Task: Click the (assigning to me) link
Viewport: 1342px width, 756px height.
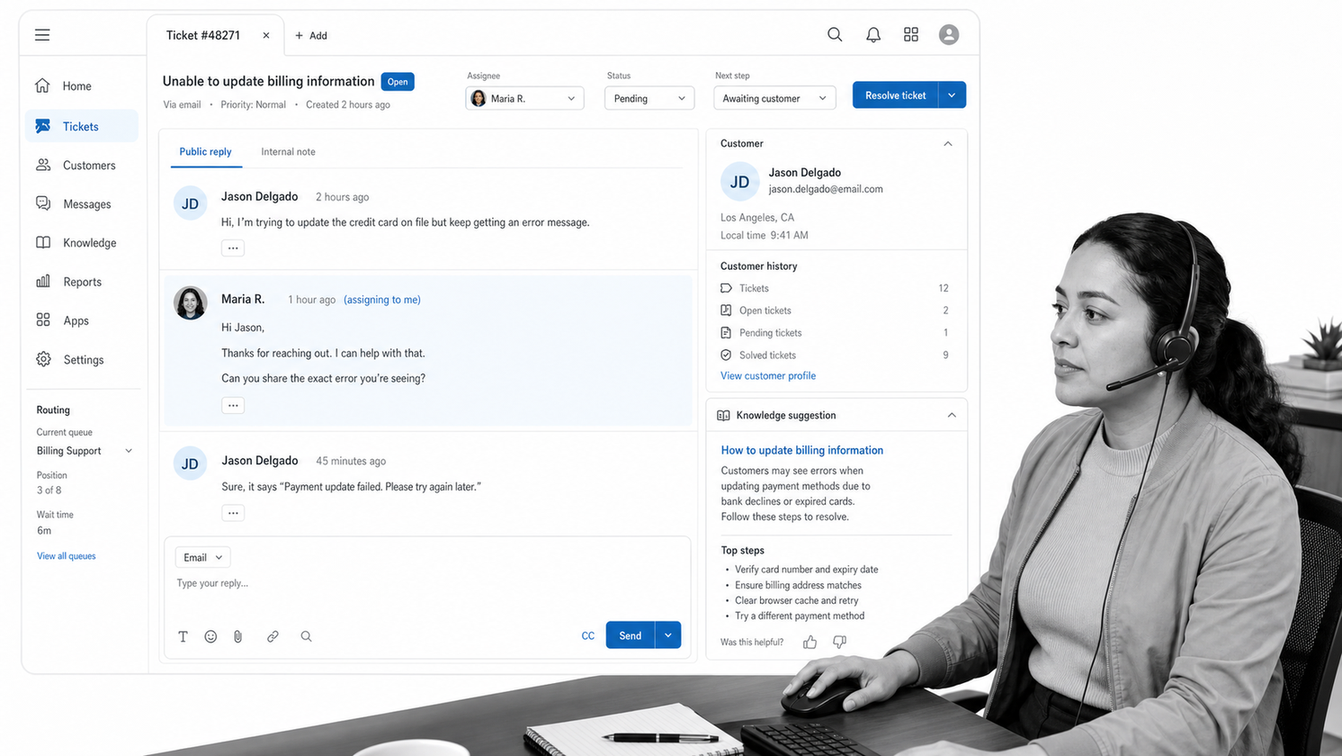Action: point(382,300)
